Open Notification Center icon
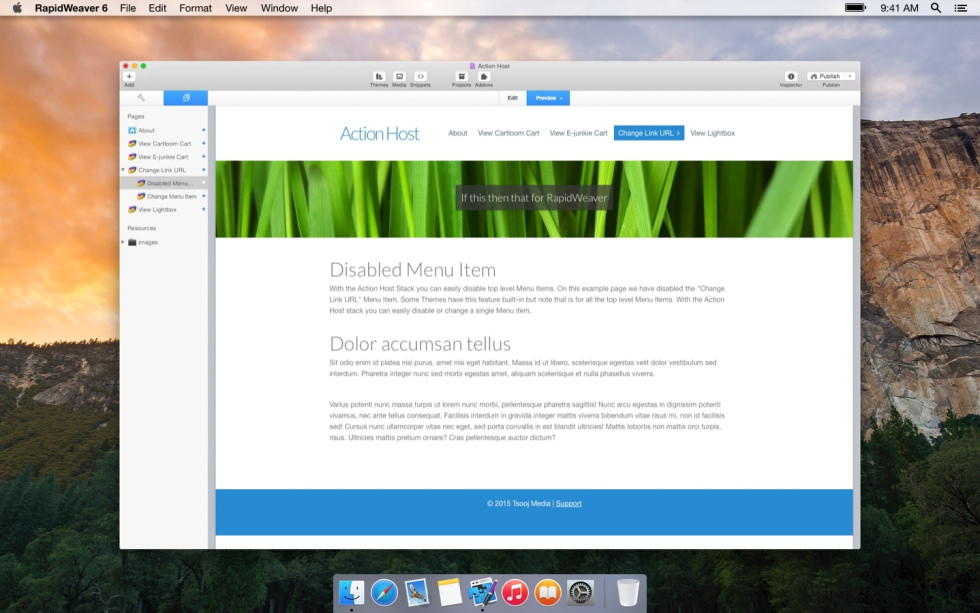The width and height of the screenshot is (980, 613). pos(961,8)
